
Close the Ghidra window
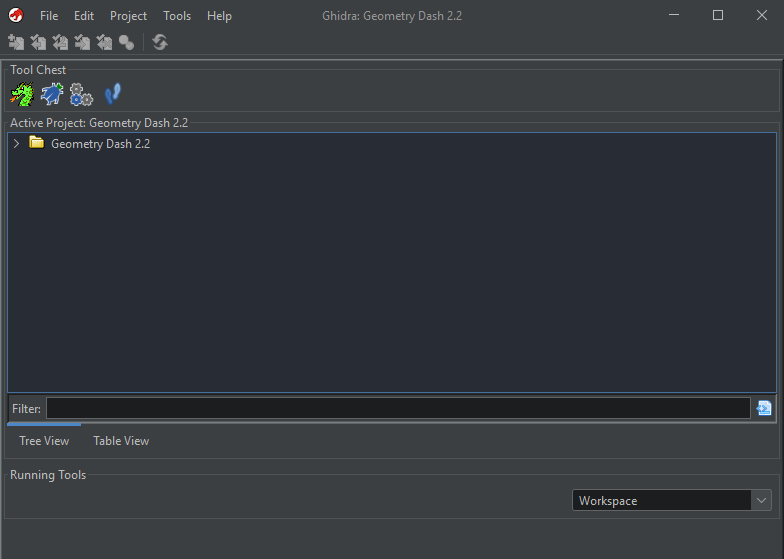click(762, 16)
